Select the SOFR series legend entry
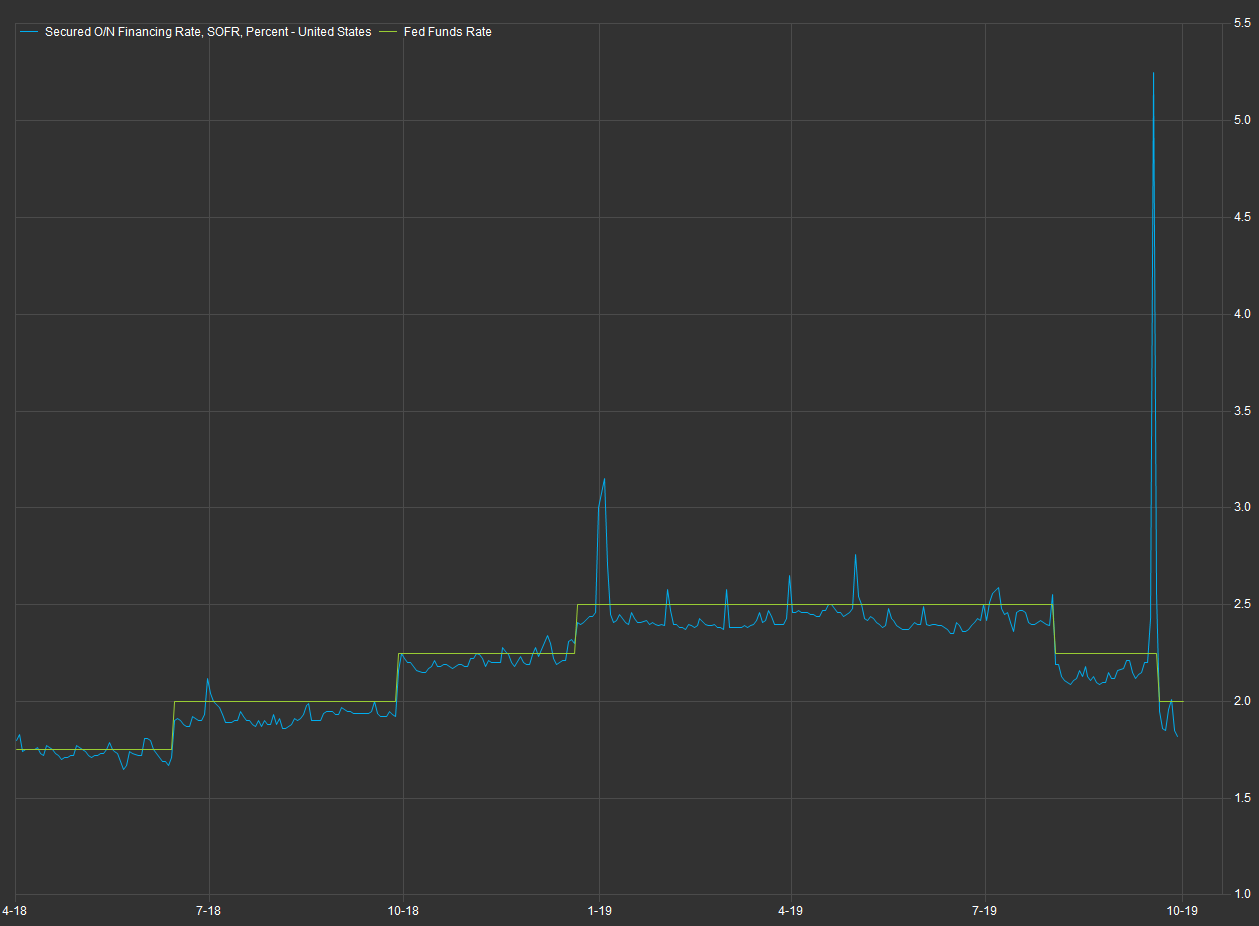 point(196,32)
